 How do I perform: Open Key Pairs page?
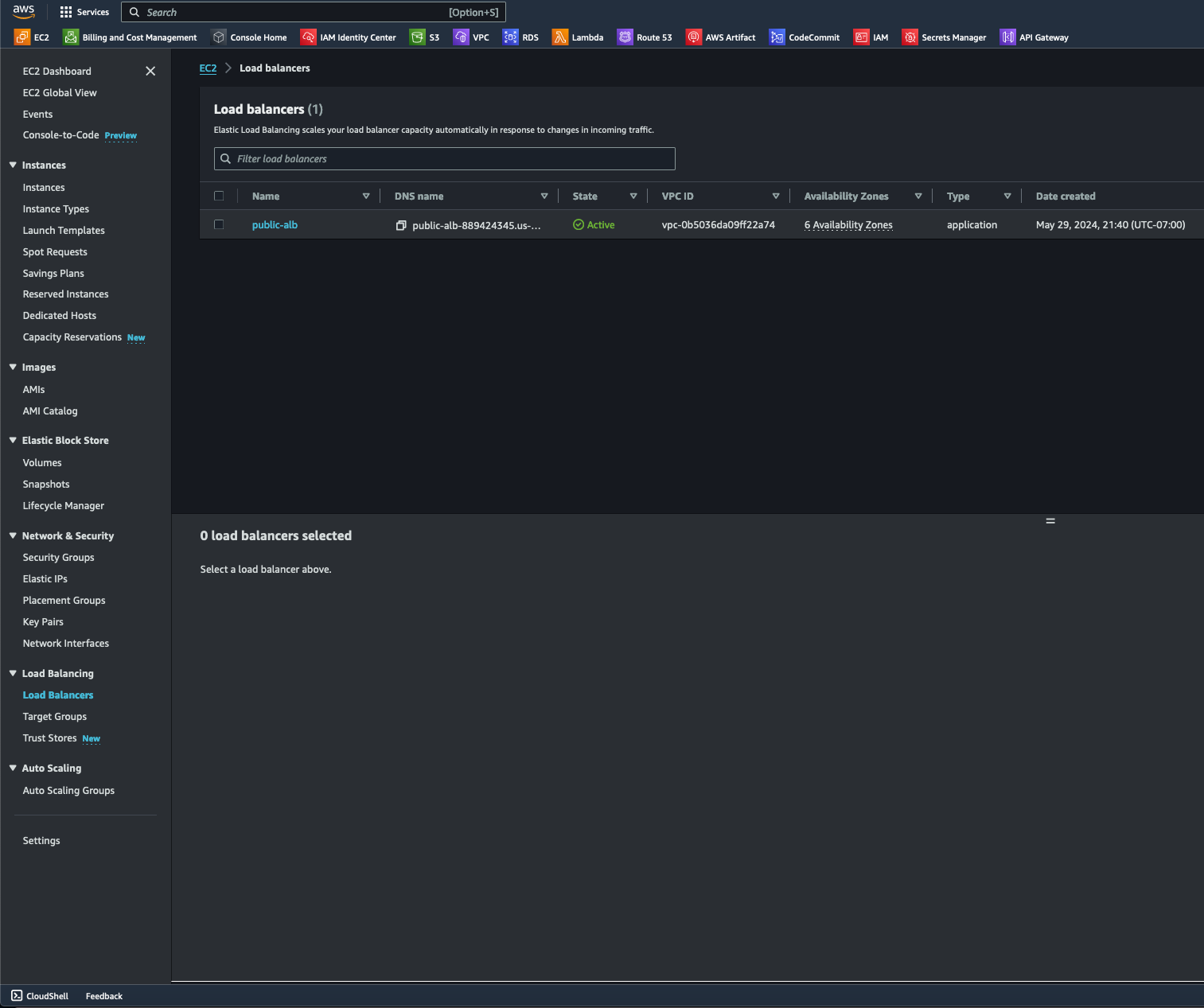pyautogui.click(x=43, y=622)
